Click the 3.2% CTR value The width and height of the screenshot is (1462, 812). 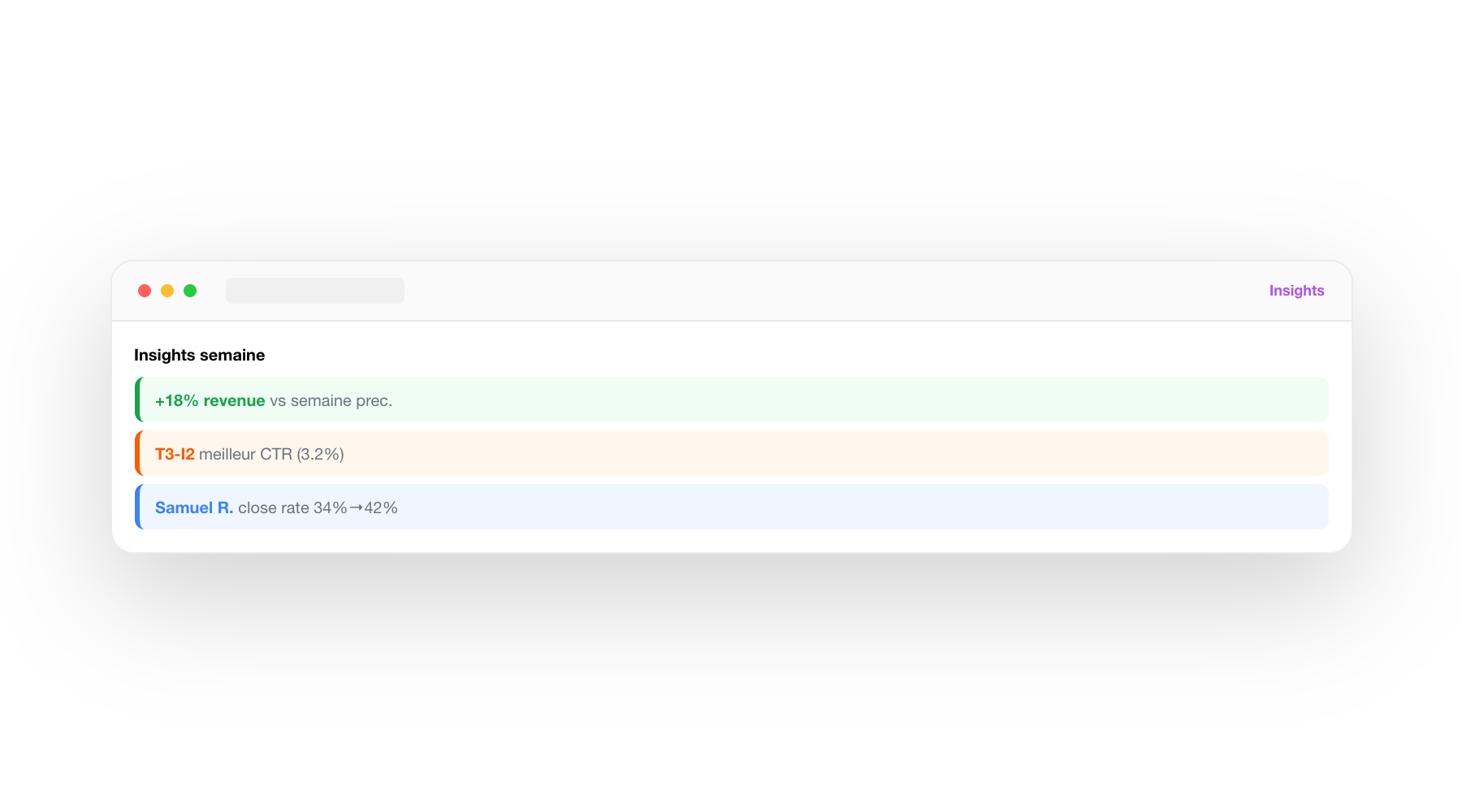point(322,454)
